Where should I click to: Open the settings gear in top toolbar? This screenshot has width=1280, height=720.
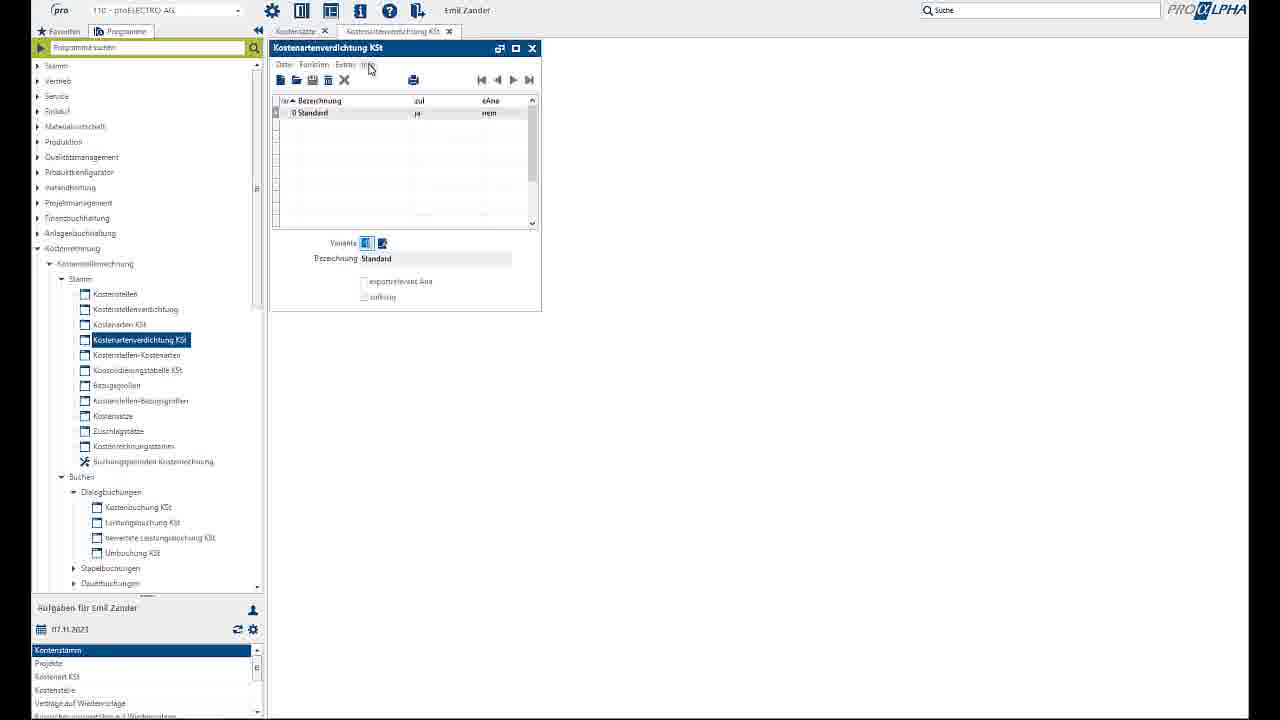(x=272, y=11)
